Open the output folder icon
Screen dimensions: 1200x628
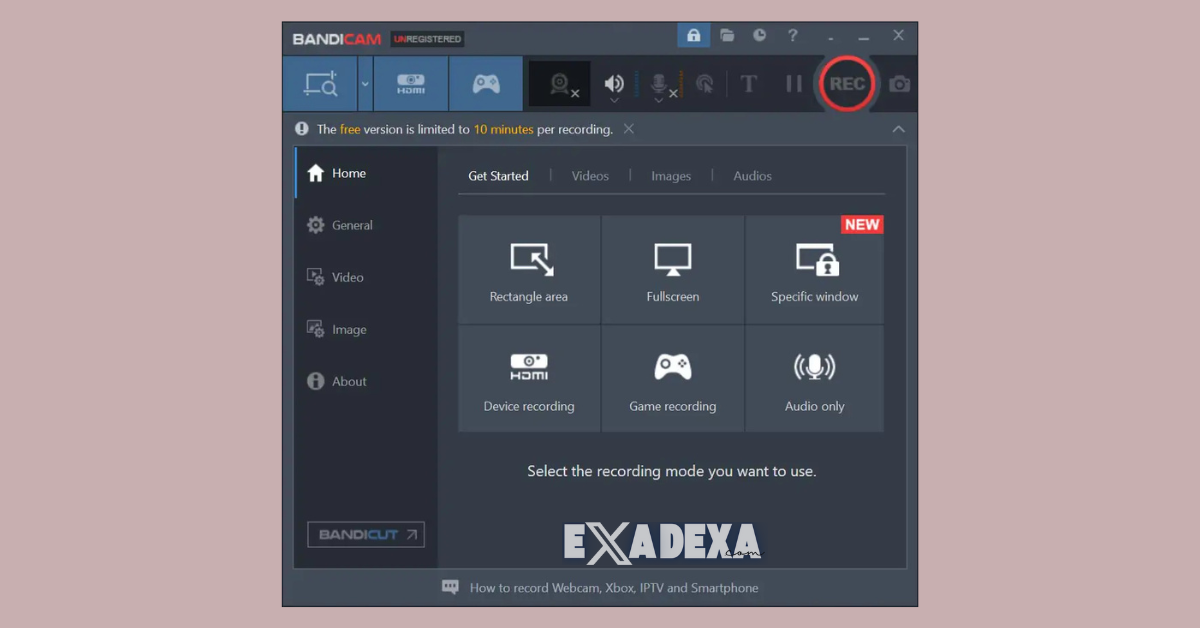[727, 35]
